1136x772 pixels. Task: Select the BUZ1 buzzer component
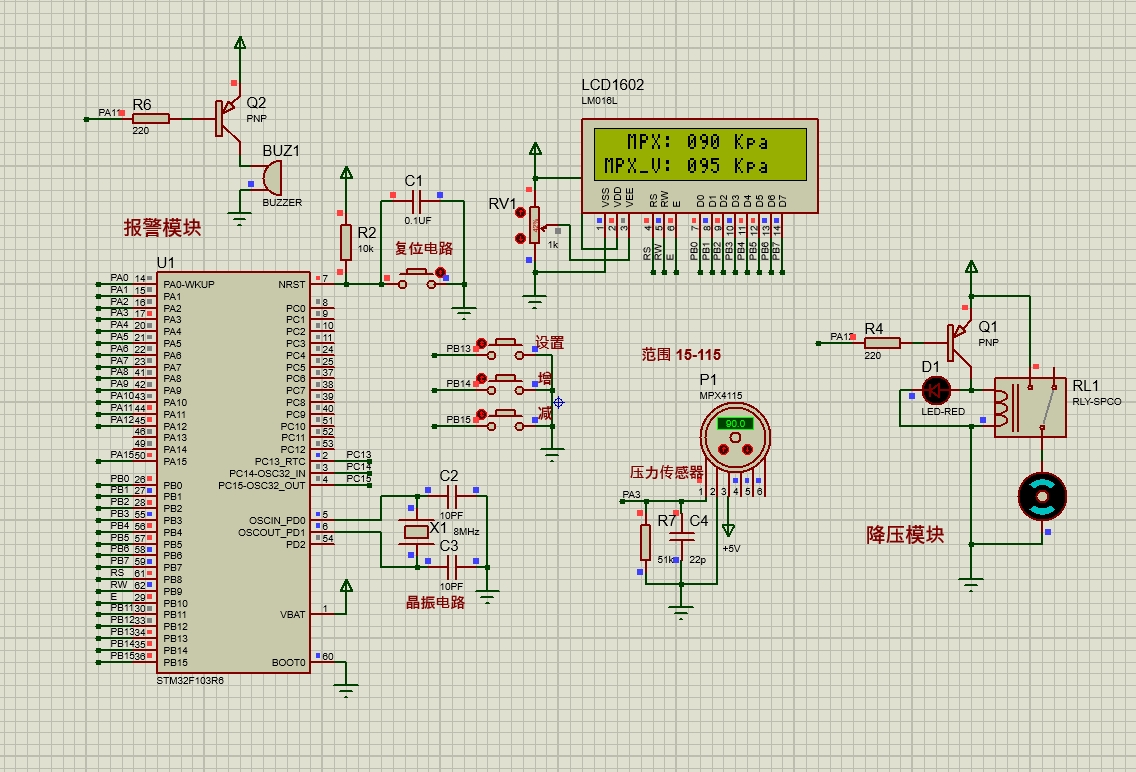[x=271, y=177]
